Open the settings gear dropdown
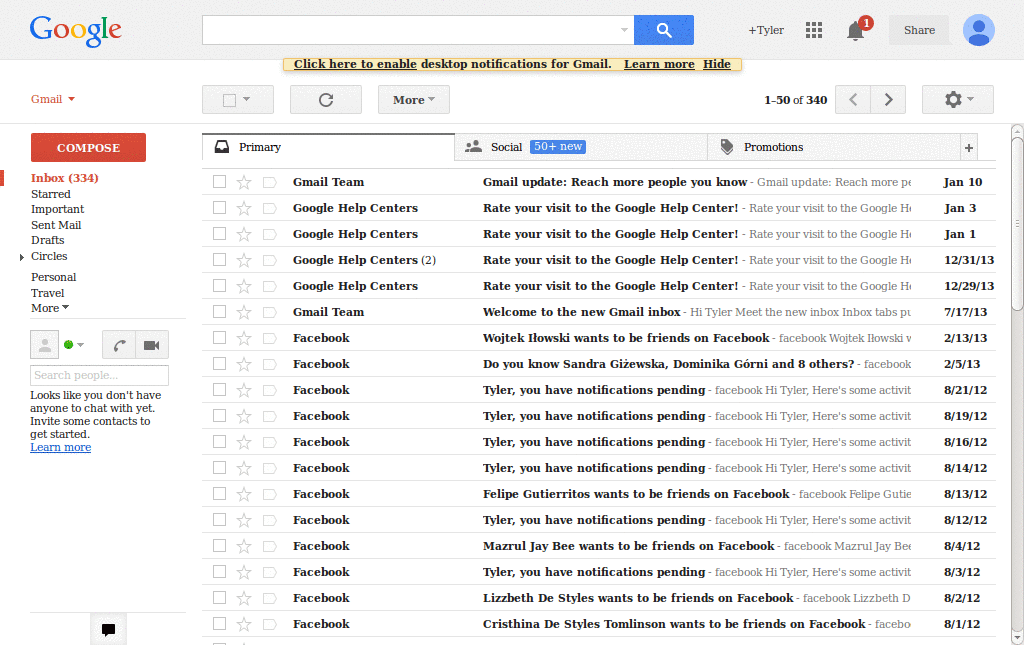1024x645 pixels. [x=958, y=100]
